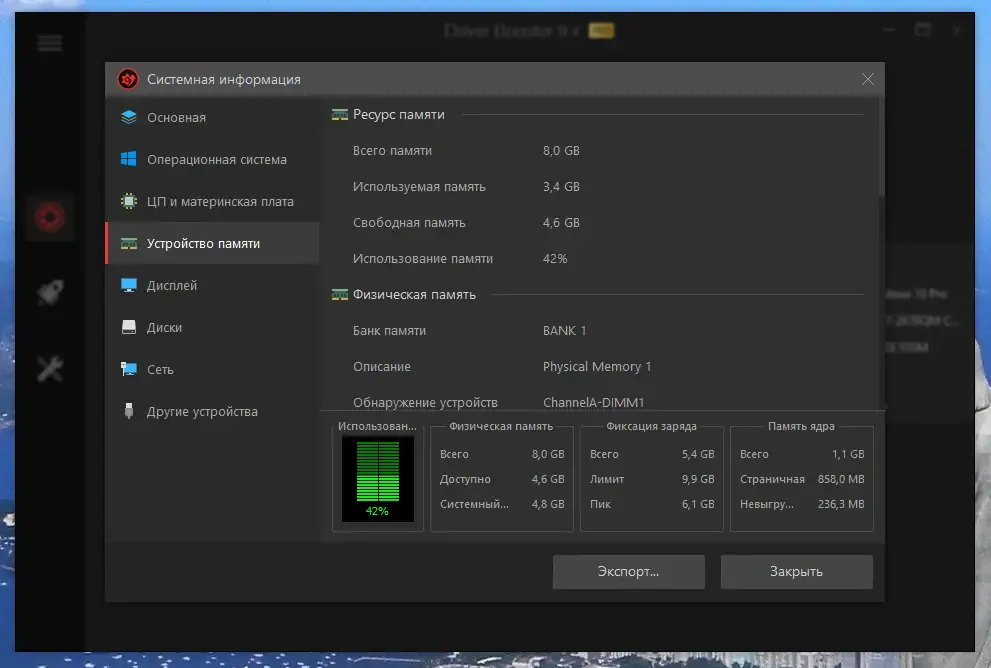The image size is (991, 668).
Task: Open the blurred hamburger menu icon
Action: tap(50, 43)
